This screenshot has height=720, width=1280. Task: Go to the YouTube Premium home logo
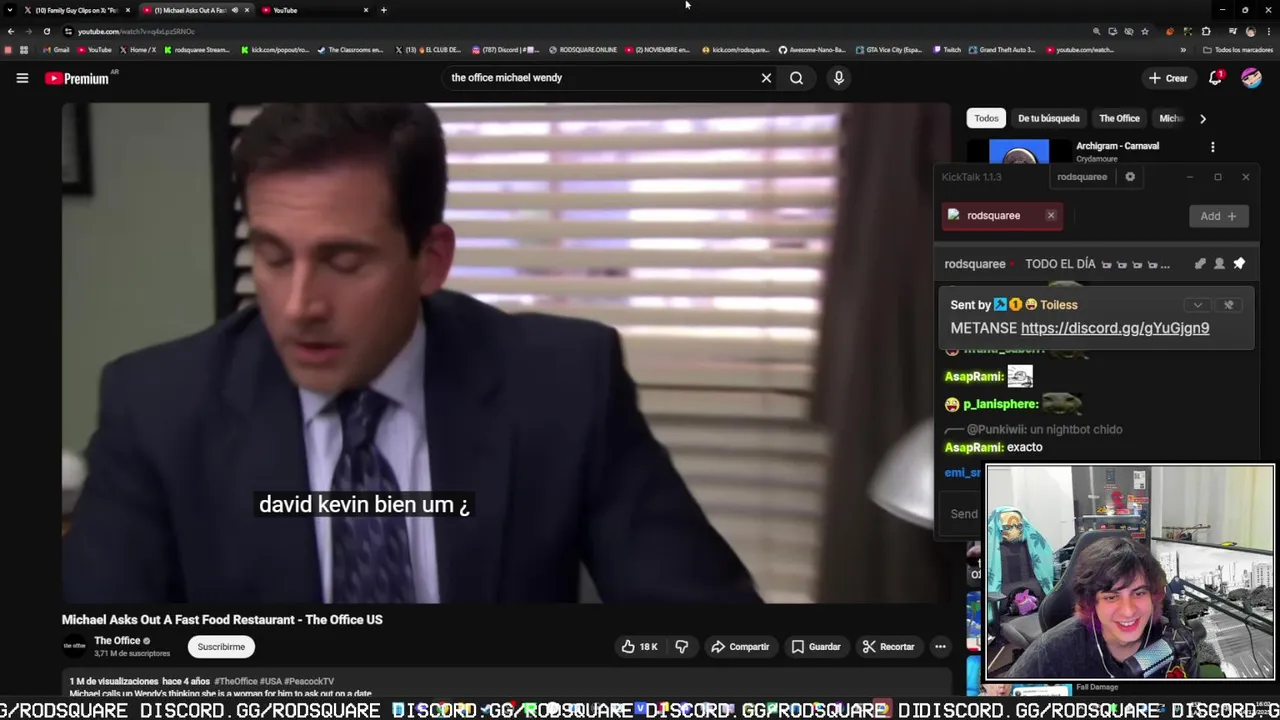pos(79,78)
